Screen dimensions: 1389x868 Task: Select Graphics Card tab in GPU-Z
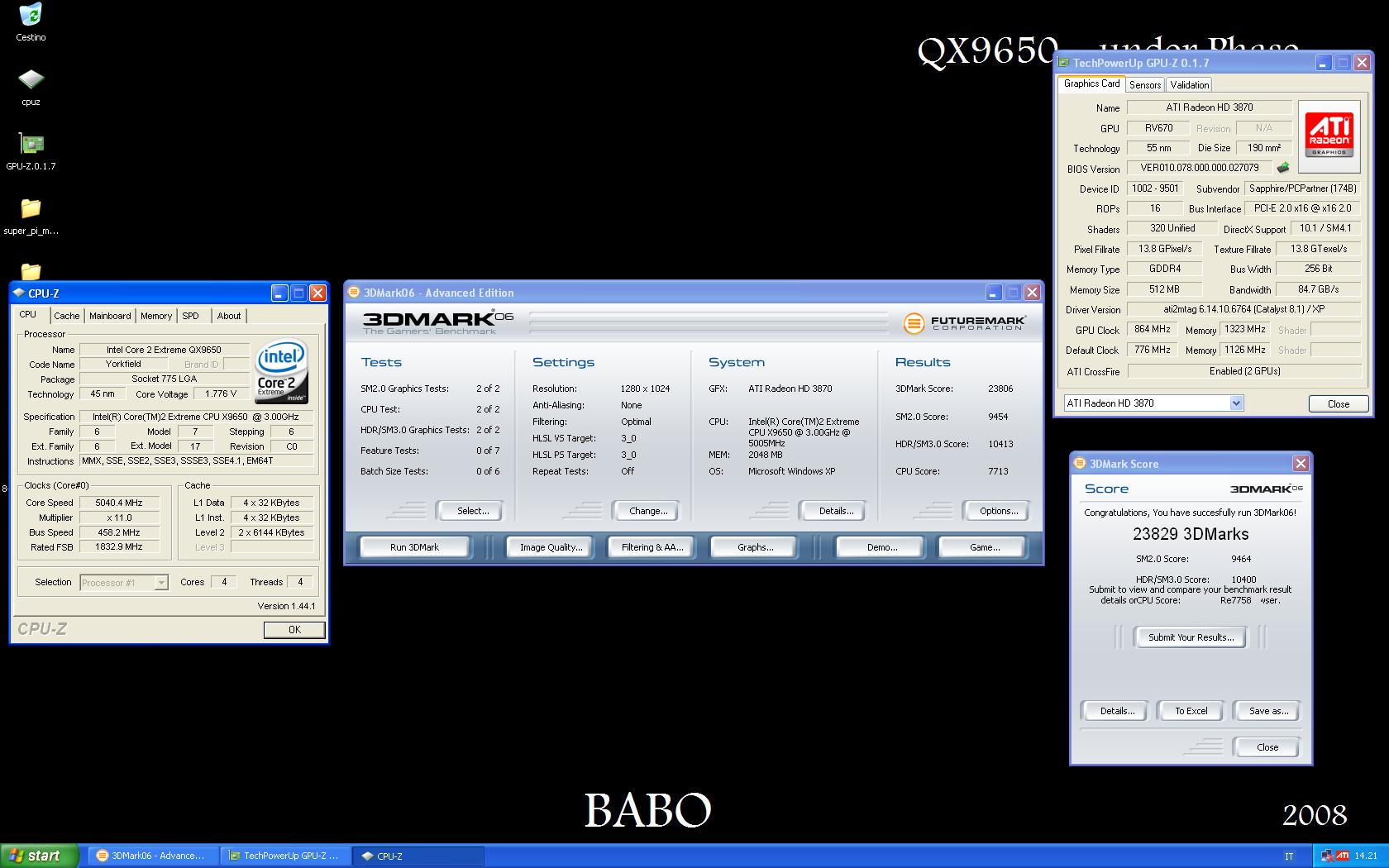coord(1091,83)
